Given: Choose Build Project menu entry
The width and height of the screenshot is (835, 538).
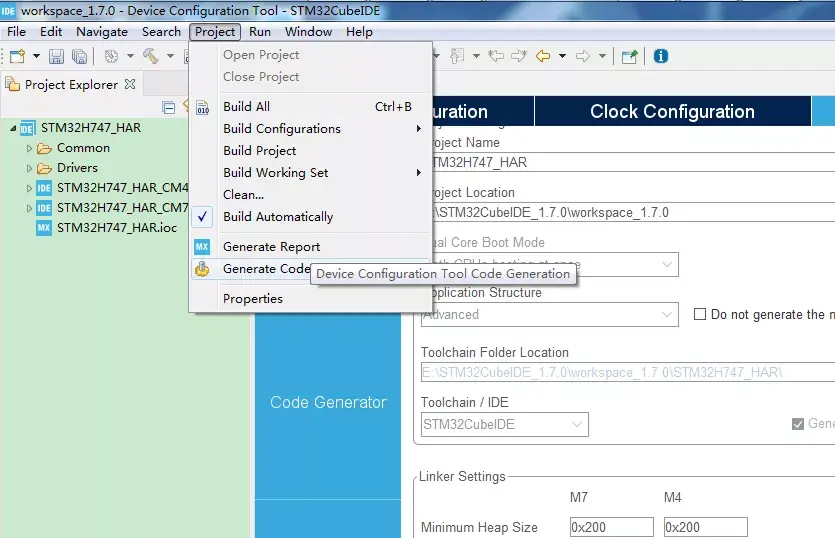Looking at the screenshot, I should [x=311, y=151].
